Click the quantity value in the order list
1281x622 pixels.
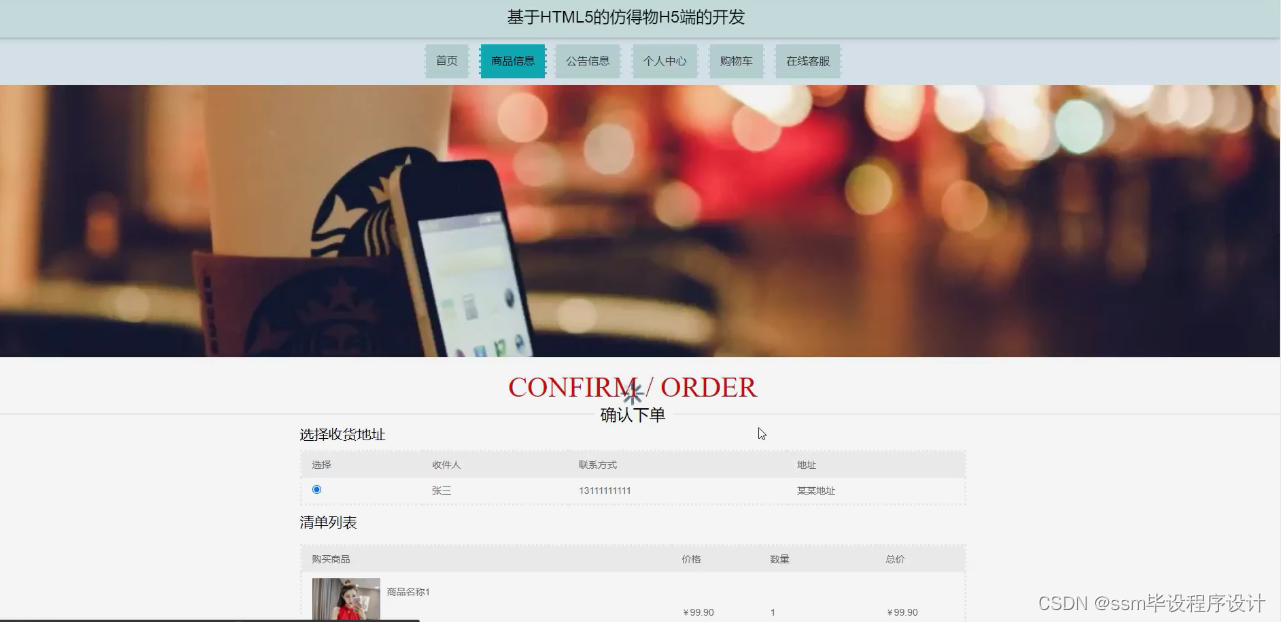pos(771,612)
